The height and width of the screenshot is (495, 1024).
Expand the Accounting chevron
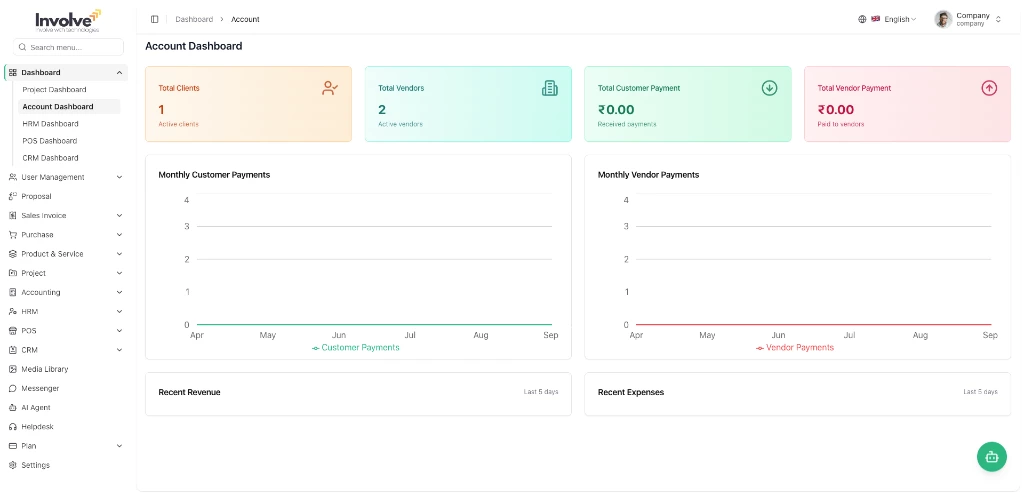(119, 293)
